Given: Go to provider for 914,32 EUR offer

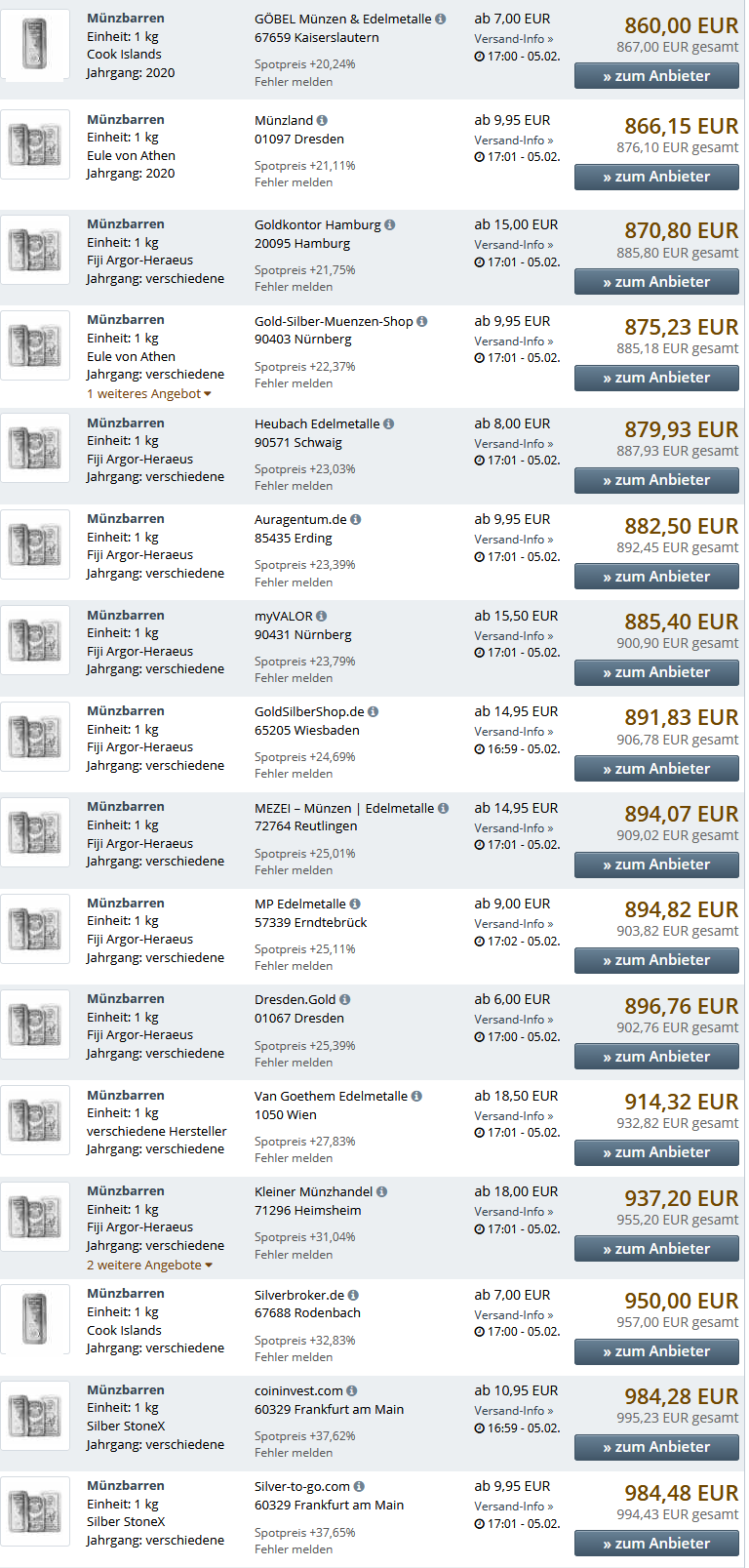Looking at the screenshot, I should coord(656,1152).
